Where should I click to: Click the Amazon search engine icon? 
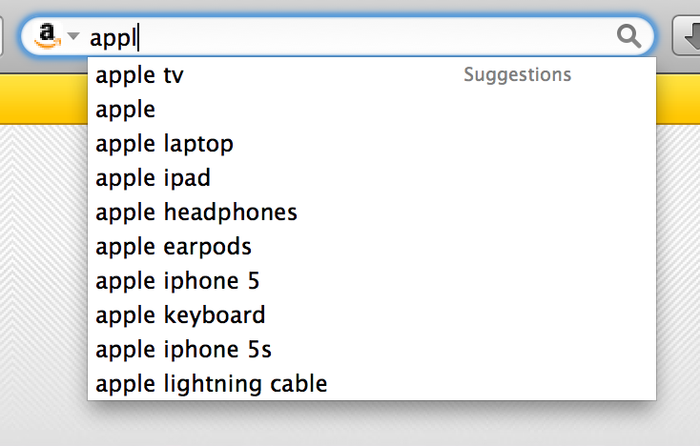[47, 36]
